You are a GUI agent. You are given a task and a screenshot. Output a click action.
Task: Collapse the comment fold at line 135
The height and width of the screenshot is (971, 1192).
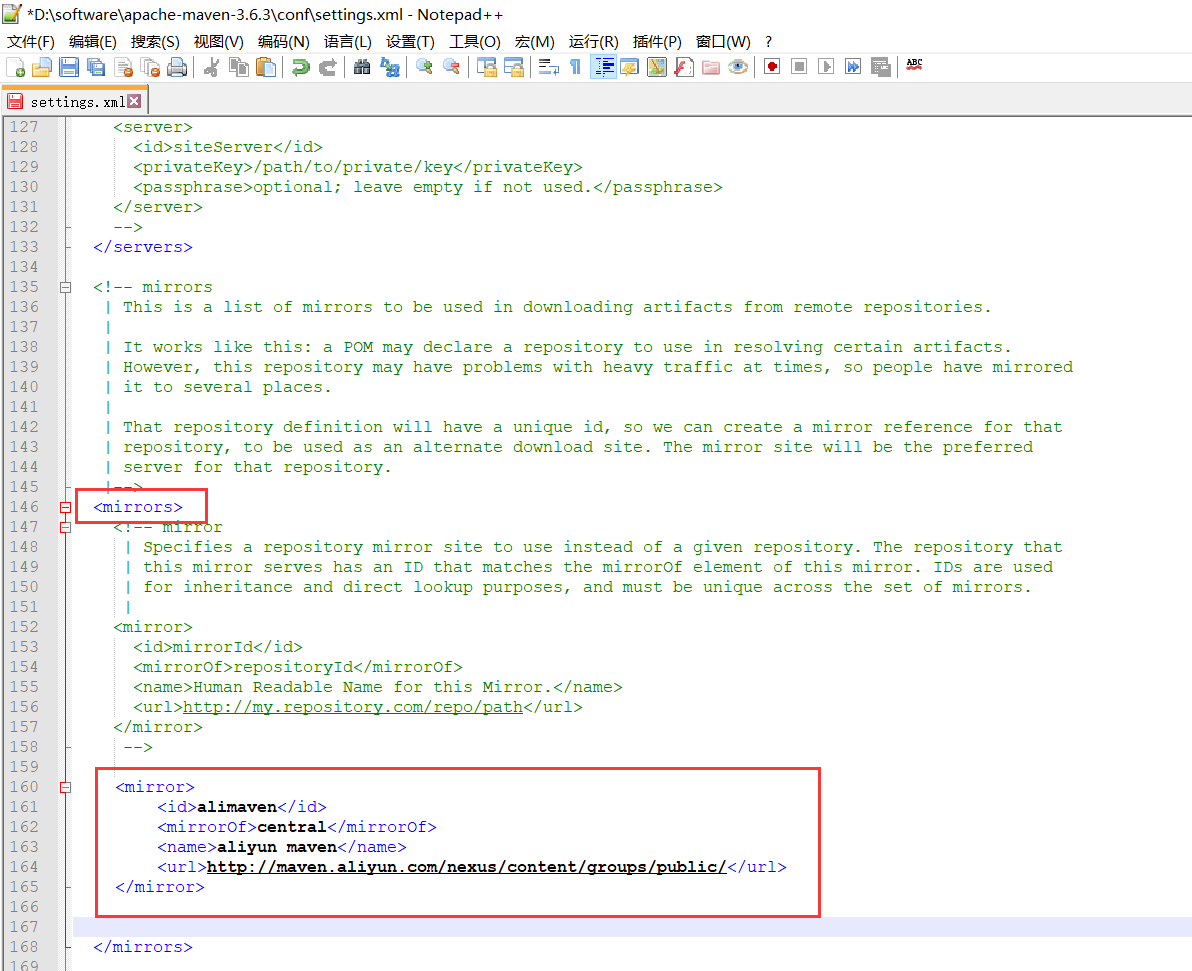click(65, 287)
